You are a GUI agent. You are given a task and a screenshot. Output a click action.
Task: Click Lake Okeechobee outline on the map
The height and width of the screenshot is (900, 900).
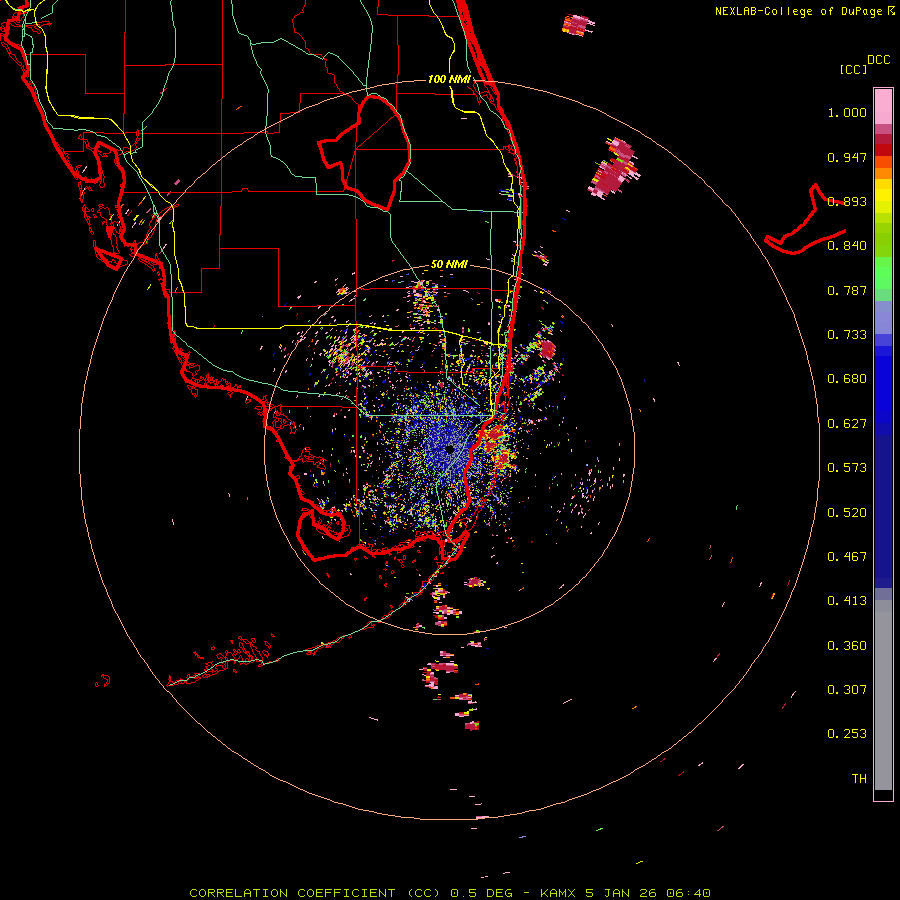click(364, 152)
